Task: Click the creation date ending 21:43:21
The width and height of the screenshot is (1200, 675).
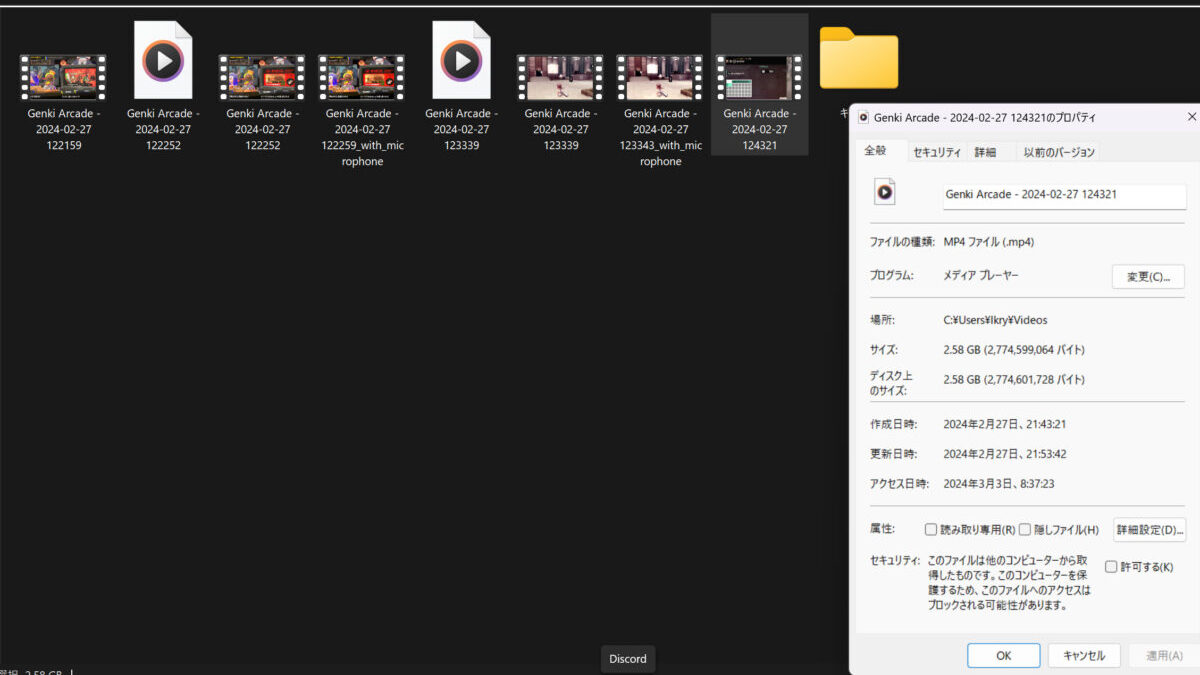Action: (x=1005, y=424)
